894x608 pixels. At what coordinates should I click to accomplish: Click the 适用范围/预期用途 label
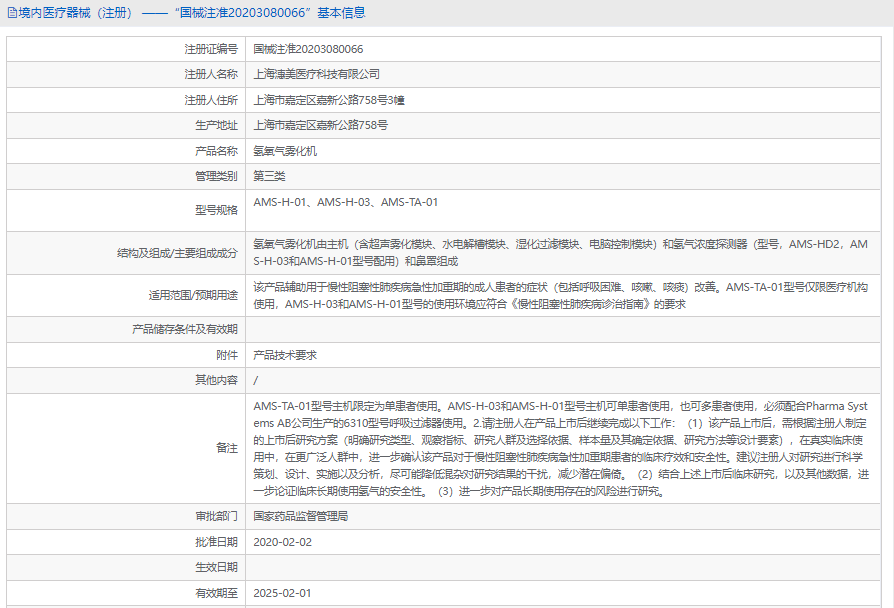click(193, 295)
